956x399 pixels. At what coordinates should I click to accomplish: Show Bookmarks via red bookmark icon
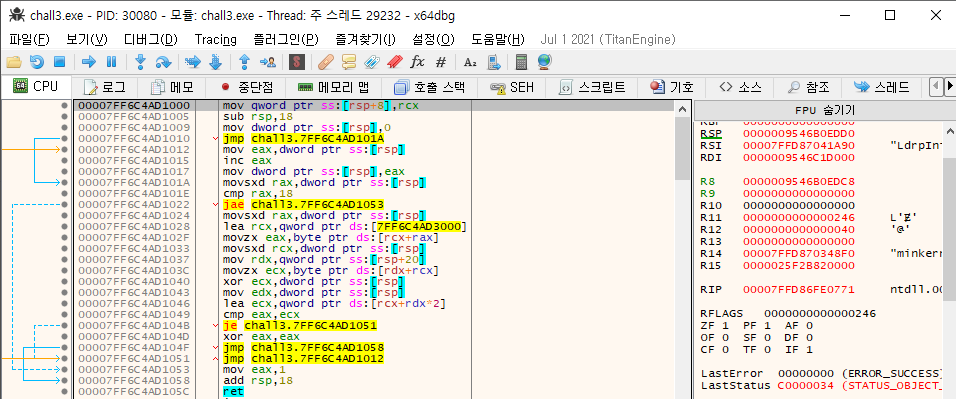(394, 62)
